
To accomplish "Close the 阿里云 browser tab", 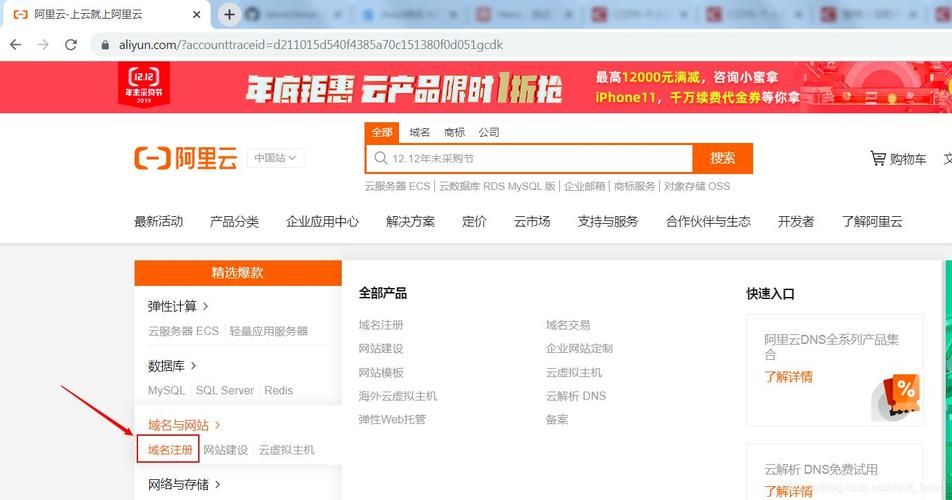I will (196, 15).
